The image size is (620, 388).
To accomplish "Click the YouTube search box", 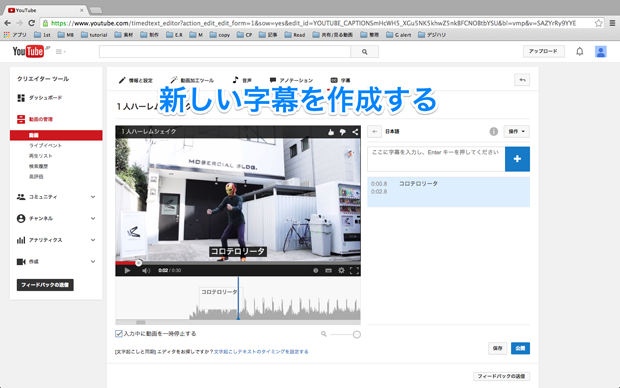I will [225, 52].
